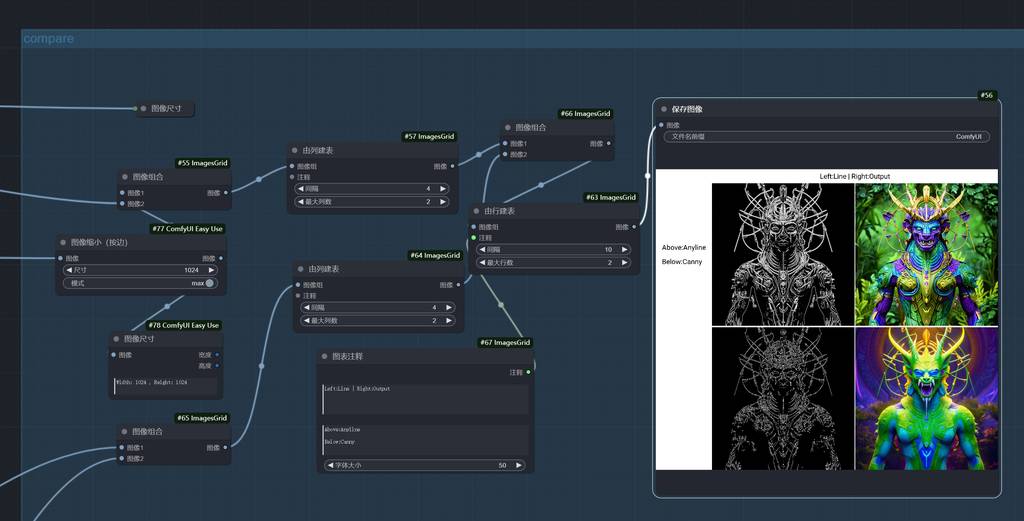
Task: Click the collapsed 图像尺寸 node at top
Action: (x=165, y=108)
